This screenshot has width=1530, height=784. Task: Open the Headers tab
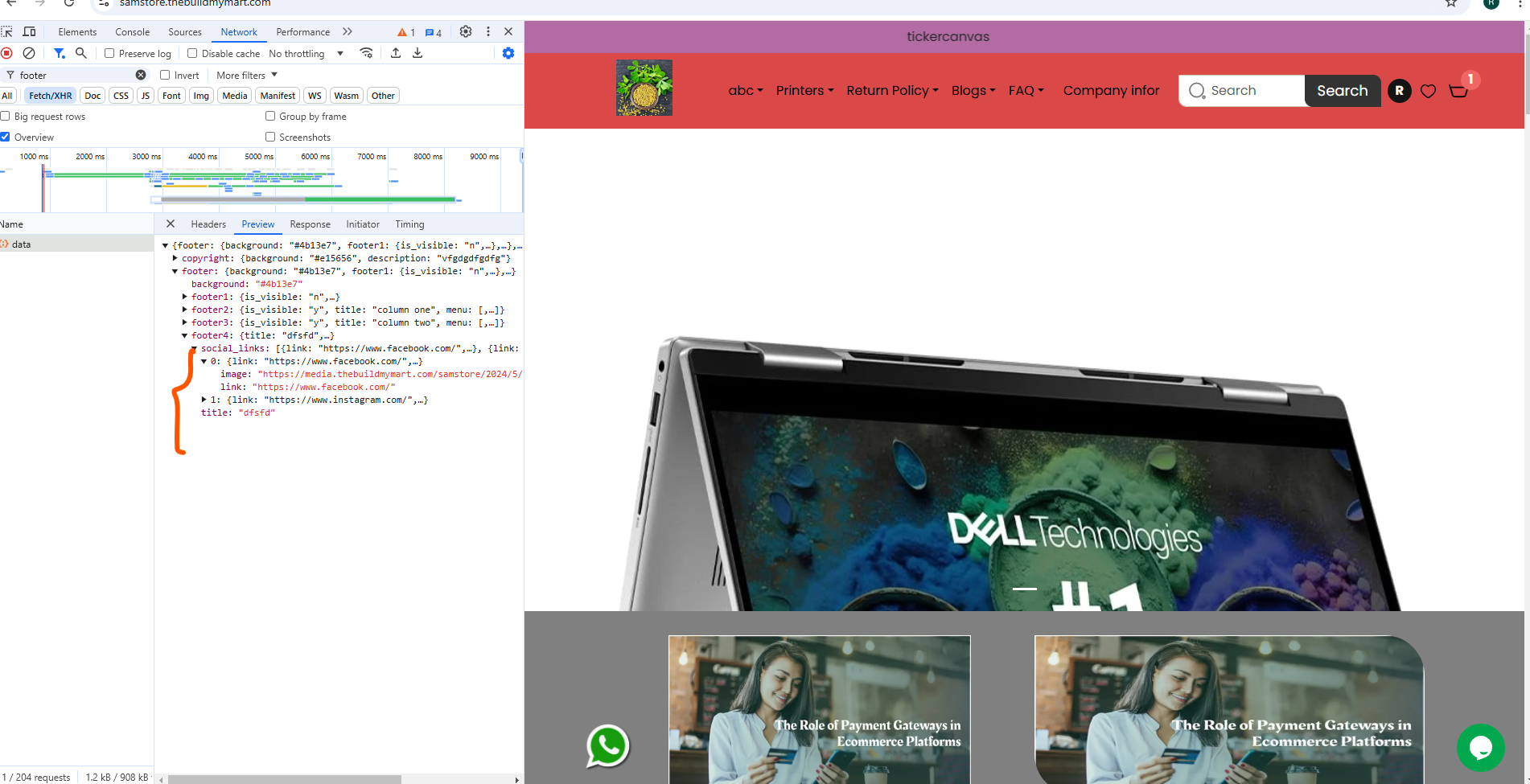tap(208, 224)
